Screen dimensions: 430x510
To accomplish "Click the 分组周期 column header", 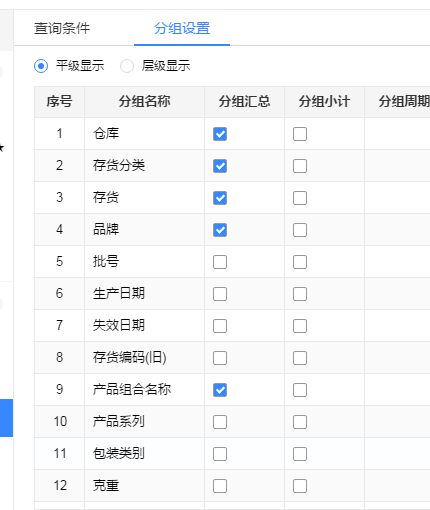I will tap(397, 102).
